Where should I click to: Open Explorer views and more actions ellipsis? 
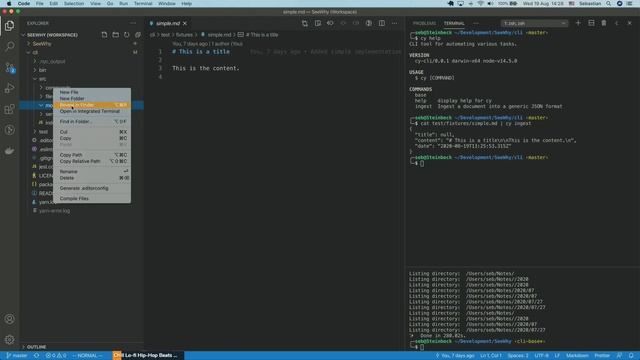(x=133, y=24)
